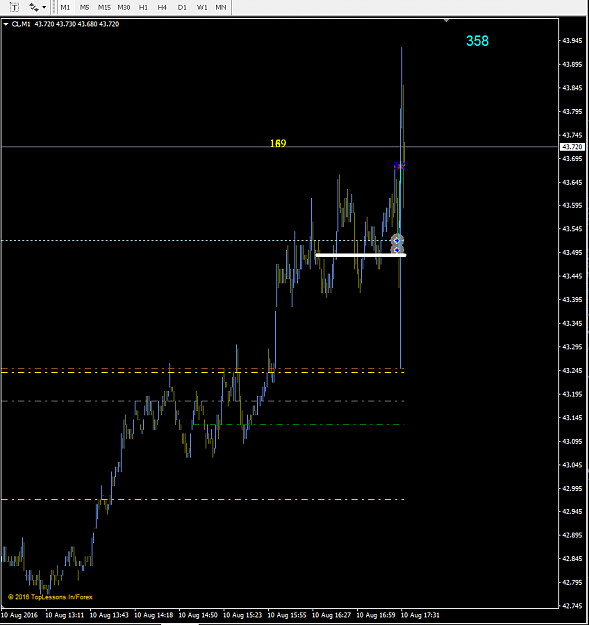589x625 pixels.
Task: Click the 43.245 price scale label
Action: (572, 370)
